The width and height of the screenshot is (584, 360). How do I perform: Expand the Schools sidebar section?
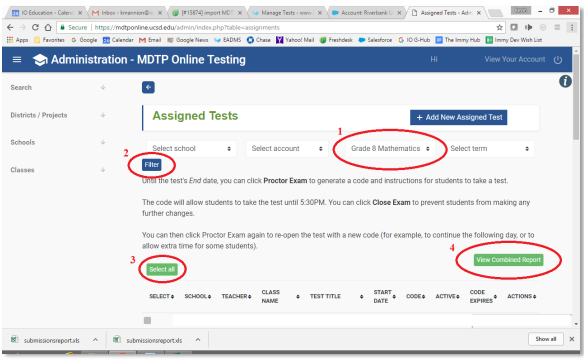58,142
